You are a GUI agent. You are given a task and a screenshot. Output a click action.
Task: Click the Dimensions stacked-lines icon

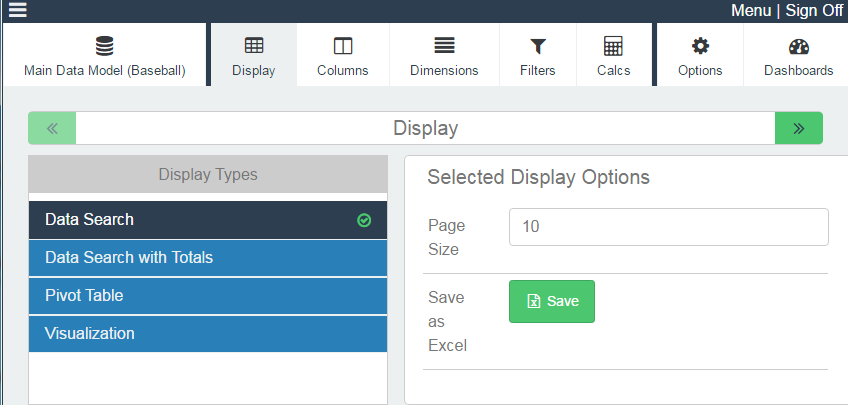[444, 46]
